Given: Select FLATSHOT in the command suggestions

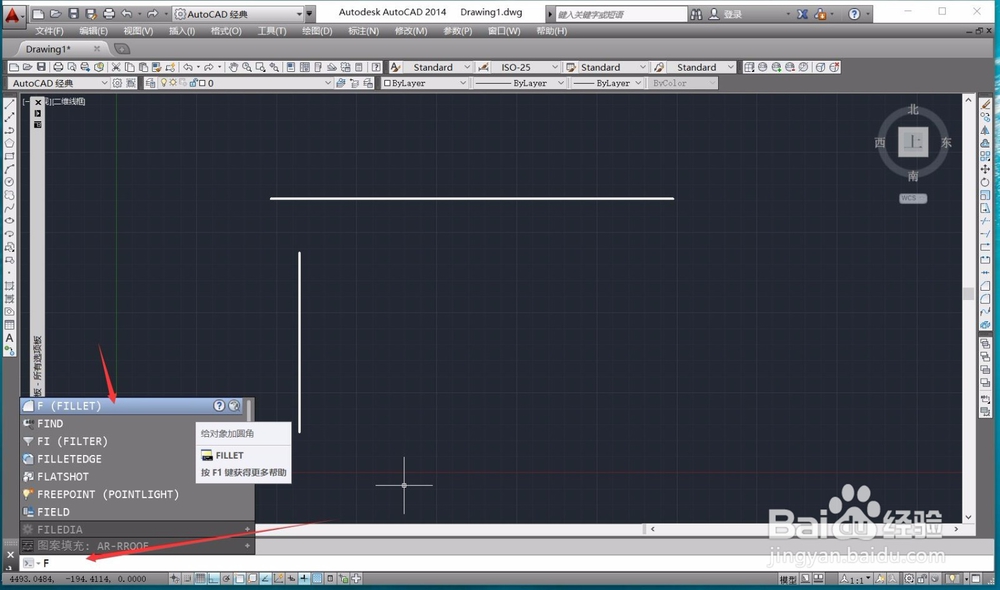Looking at the screenshot, I should tap(62, 476).
